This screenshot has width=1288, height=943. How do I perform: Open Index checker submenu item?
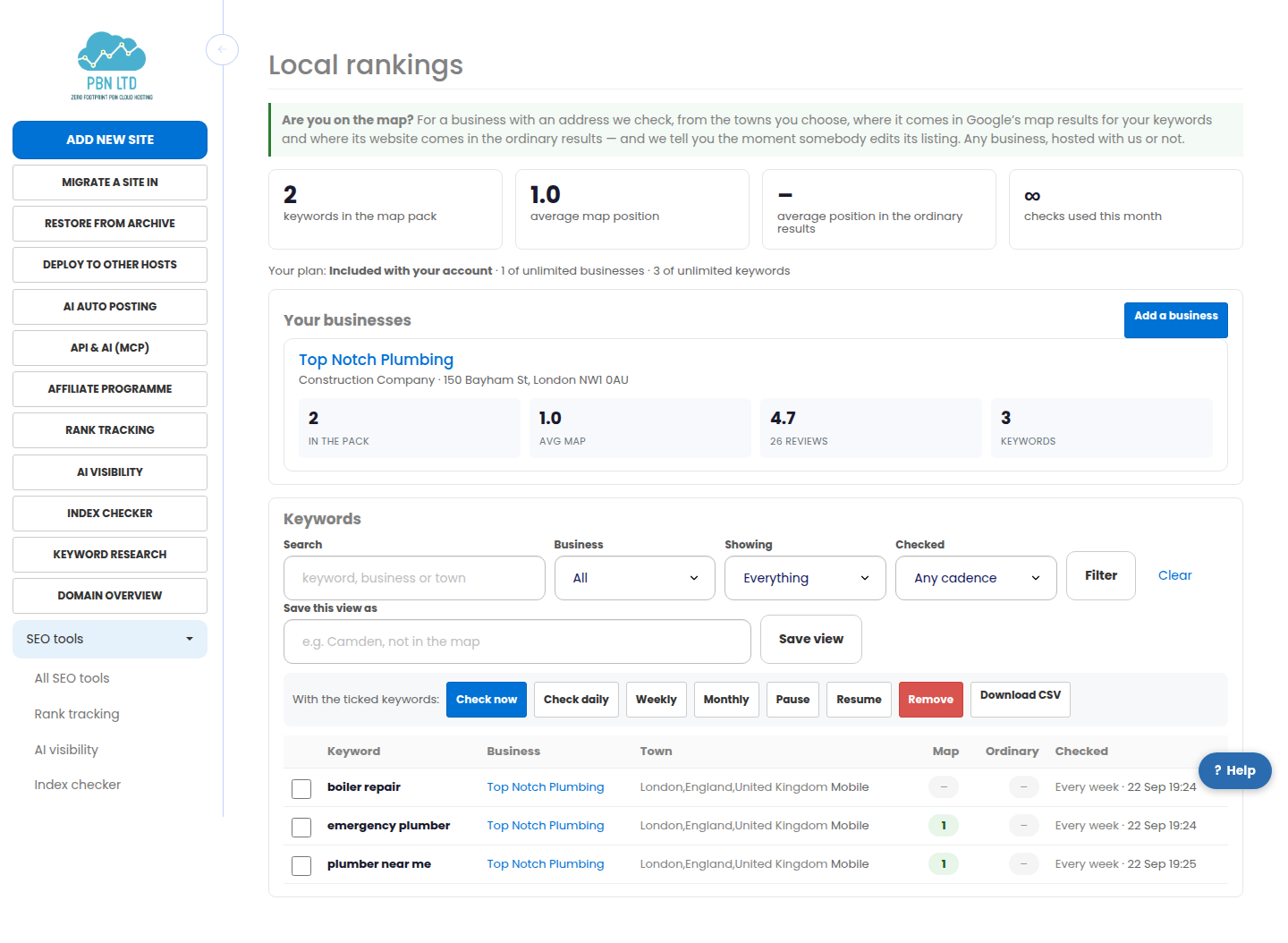click(78, 785)
